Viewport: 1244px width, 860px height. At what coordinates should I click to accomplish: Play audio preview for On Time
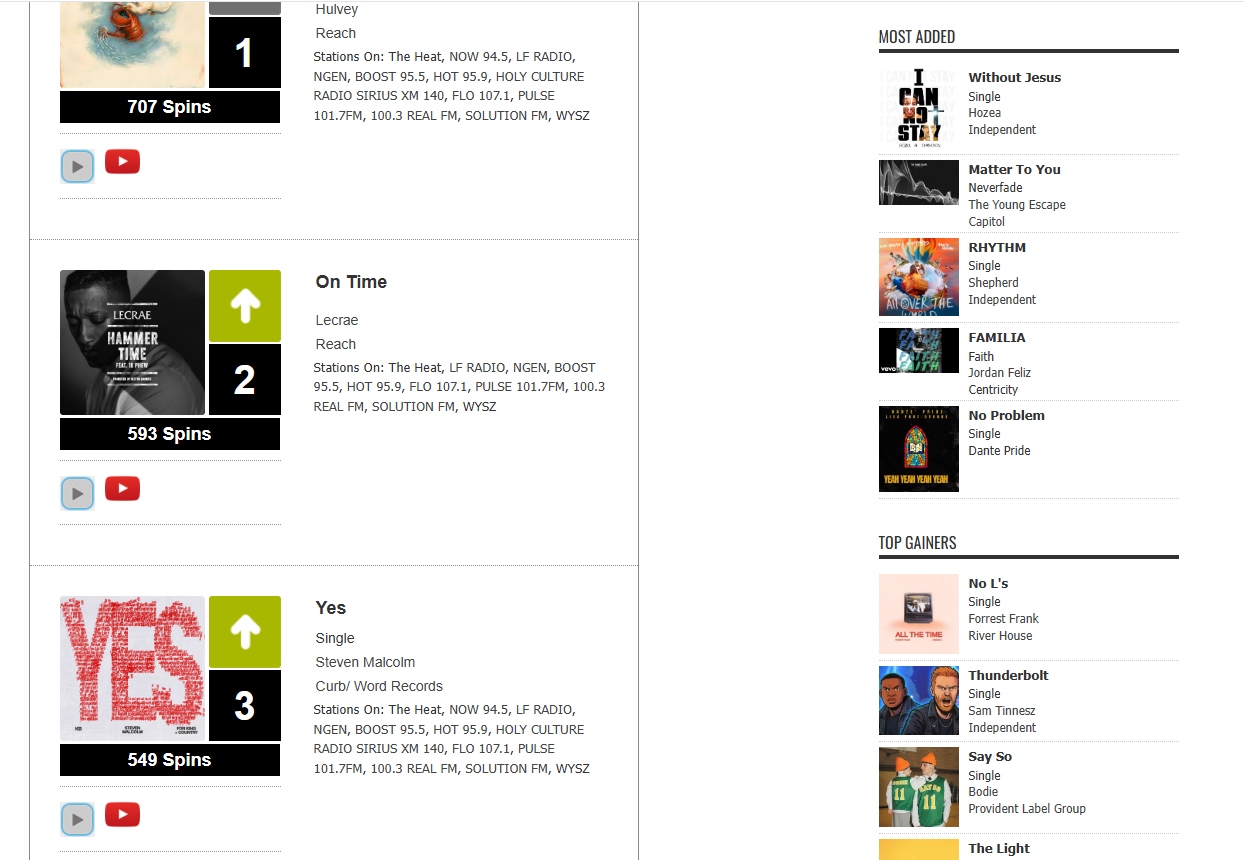(x=77, y=493)
